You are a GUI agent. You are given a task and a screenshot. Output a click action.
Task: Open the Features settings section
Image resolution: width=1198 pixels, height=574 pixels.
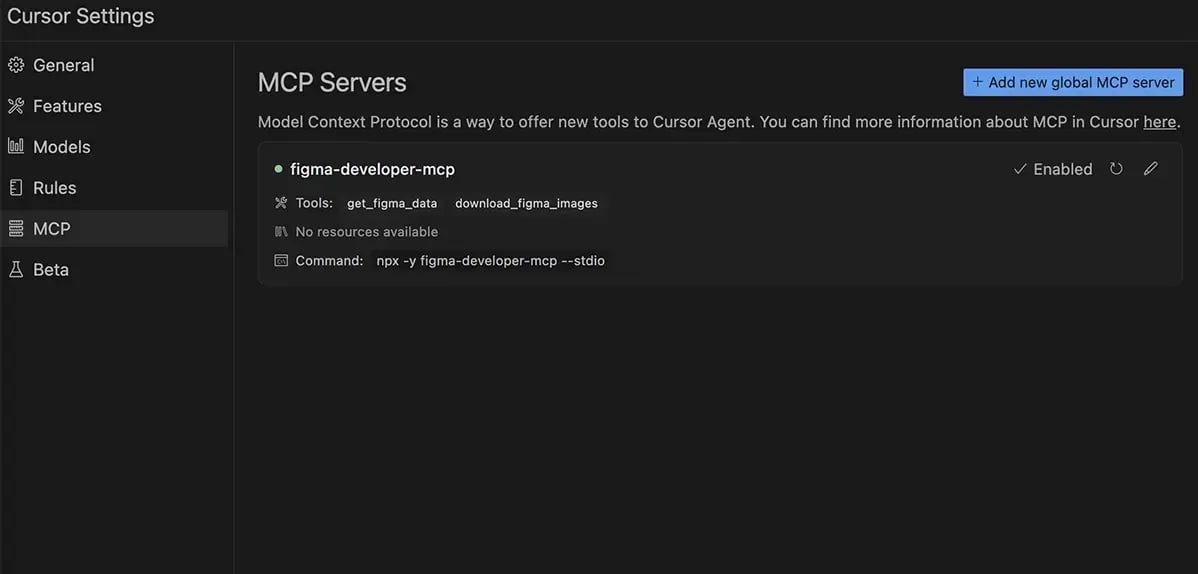pos(115,106)
